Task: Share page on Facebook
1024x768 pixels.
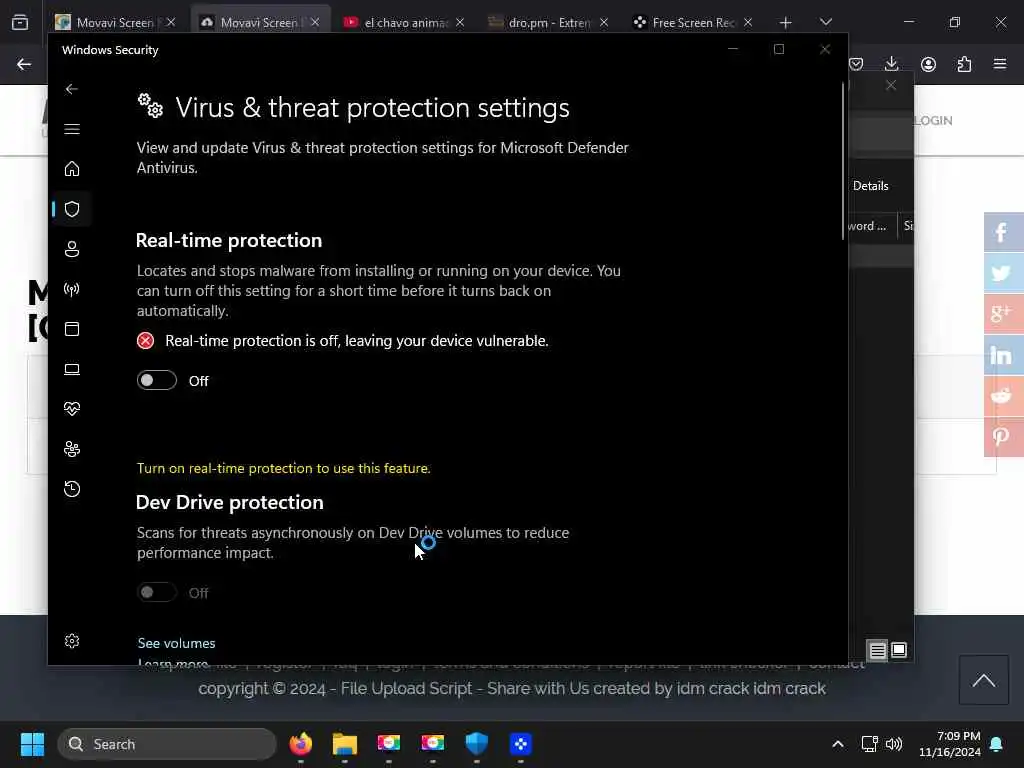Action: click(1004, 232)
